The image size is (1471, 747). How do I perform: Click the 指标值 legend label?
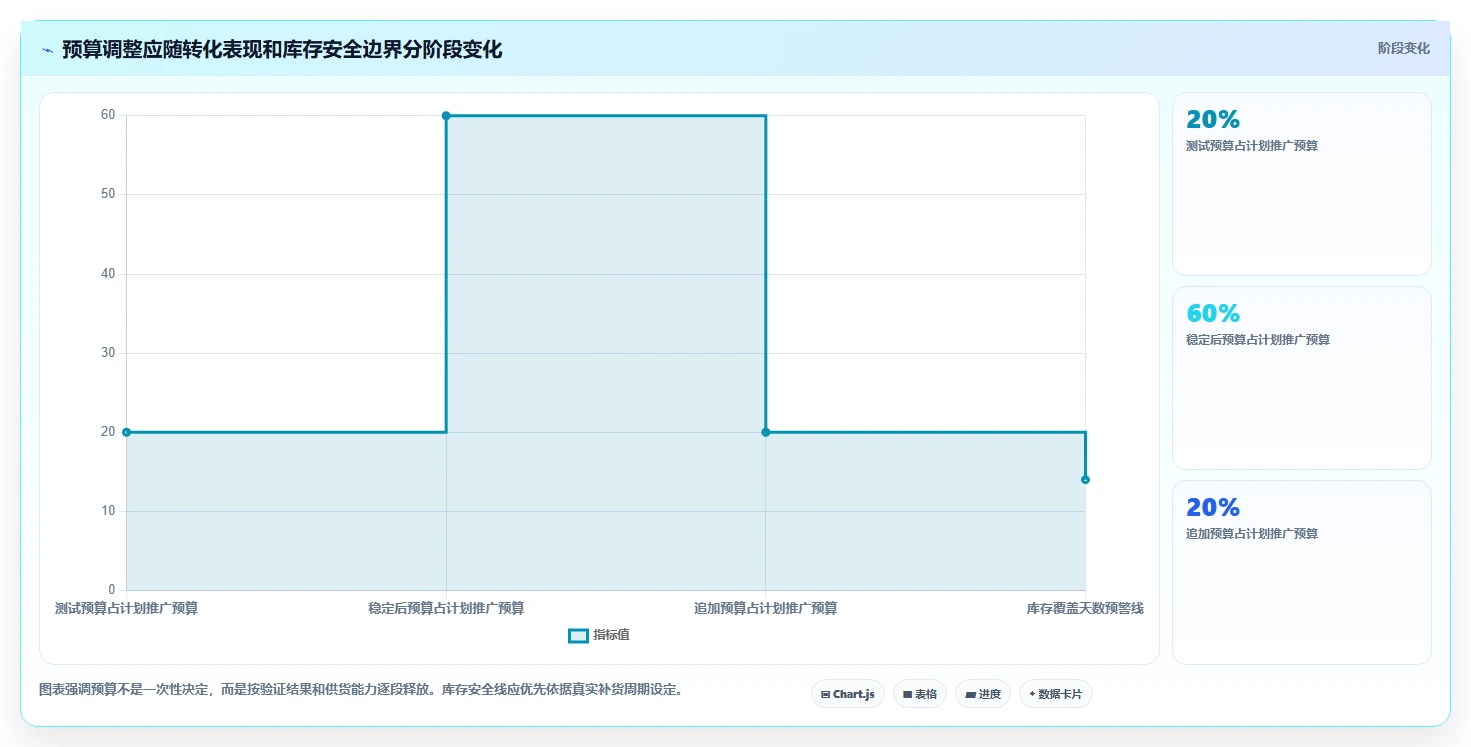point(611,635)
